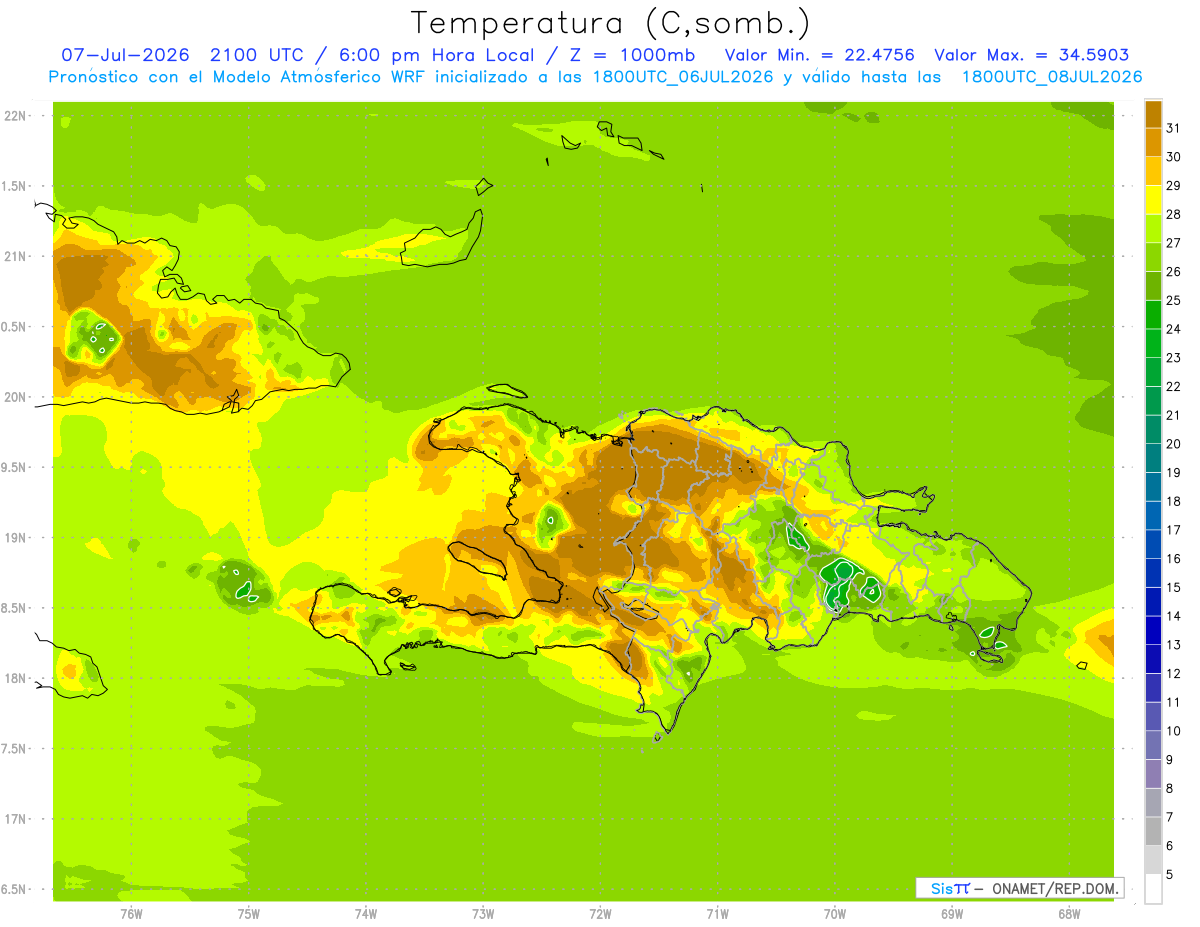Viewport: 1200px width, 927px height.
Task: Pick the golden legend band between 29 and 30
Action: click(1153, 171)
